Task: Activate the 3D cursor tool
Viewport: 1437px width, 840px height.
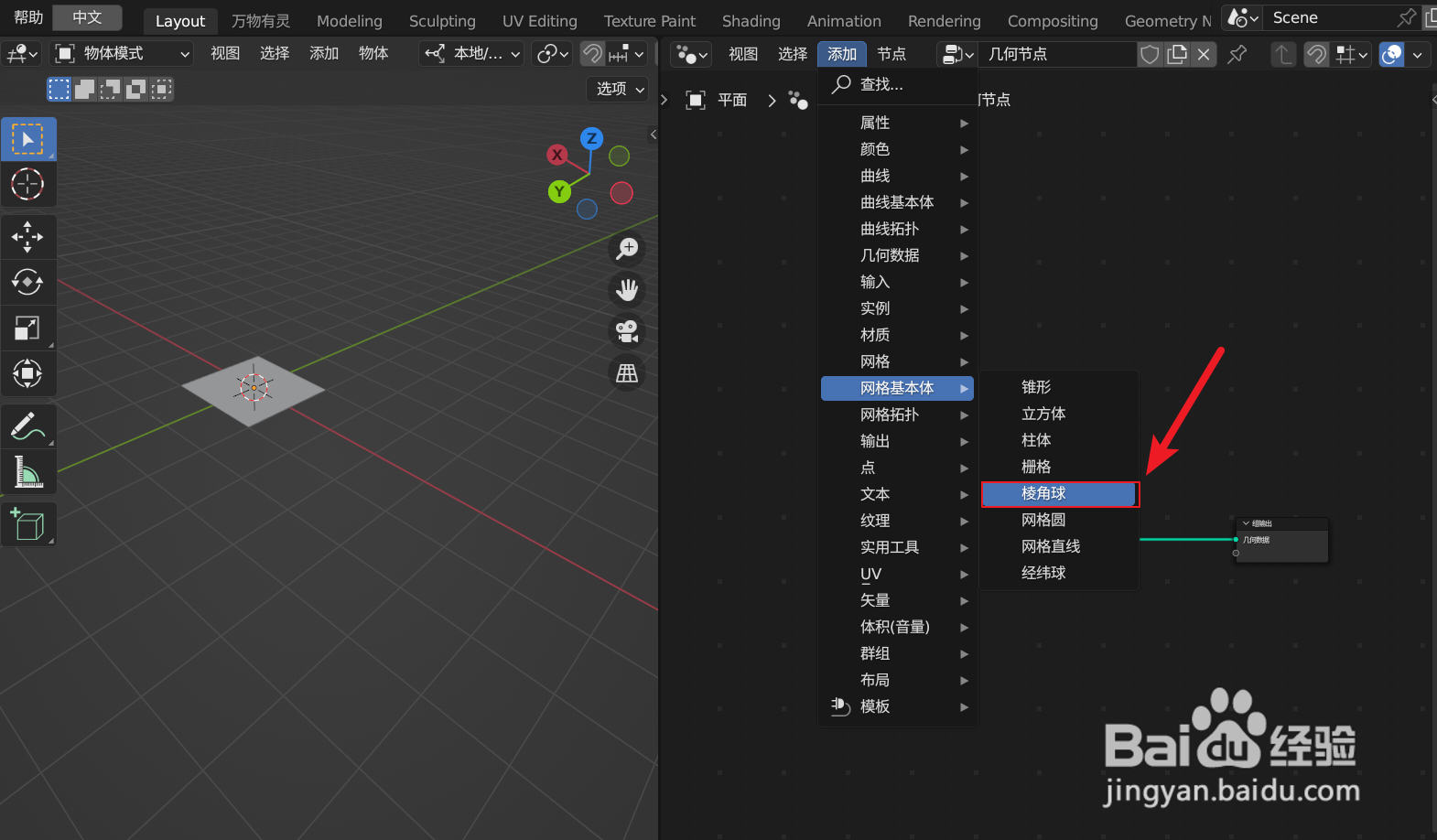Action: tap(28, 185)
